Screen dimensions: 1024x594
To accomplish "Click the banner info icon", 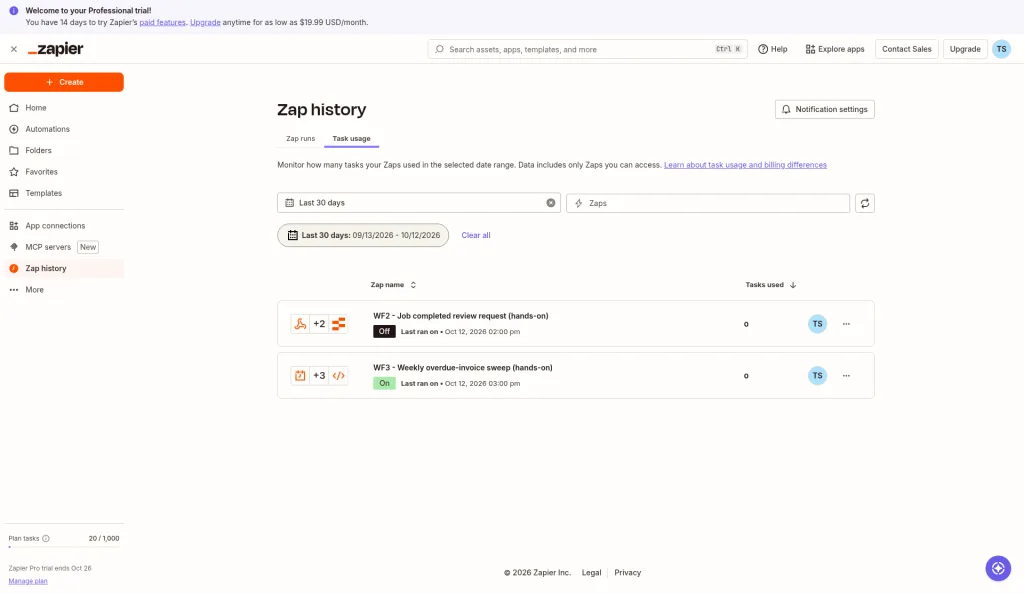I will click(x=14, y=11).
